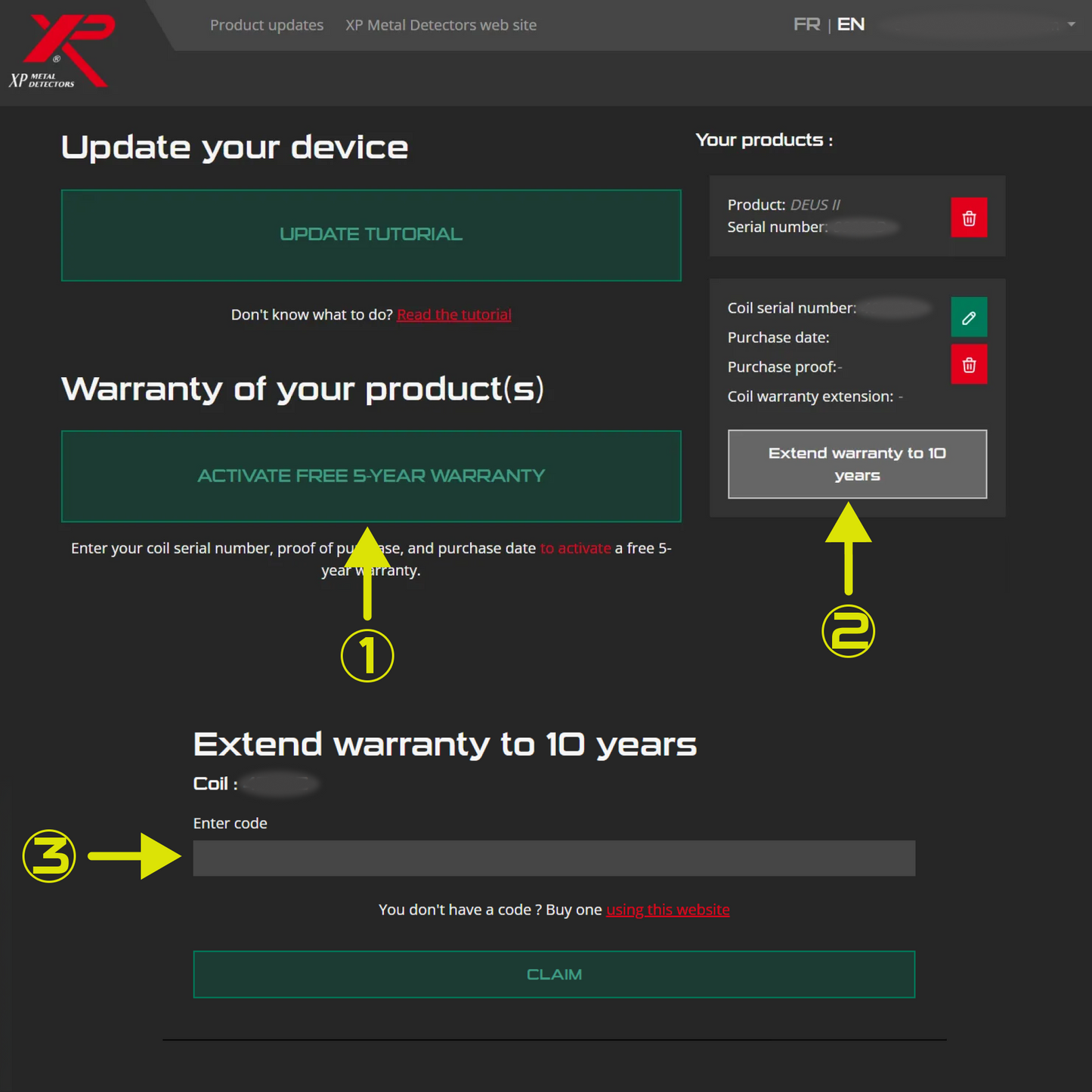Switch language to FR
This screenshot has height=1092, width=1092.
[x=806, y=24]
